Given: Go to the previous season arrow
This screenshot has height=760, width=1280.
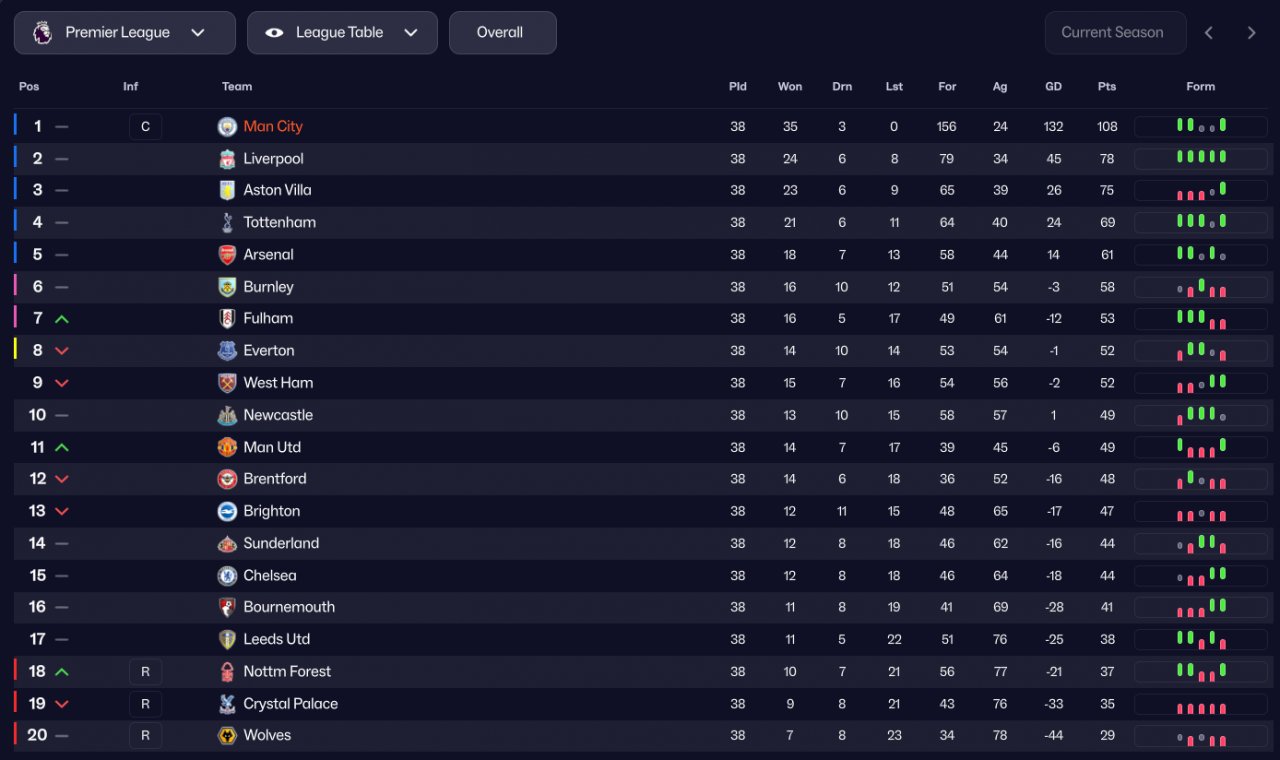Looking at the screenshot, I should [1209, 32].
